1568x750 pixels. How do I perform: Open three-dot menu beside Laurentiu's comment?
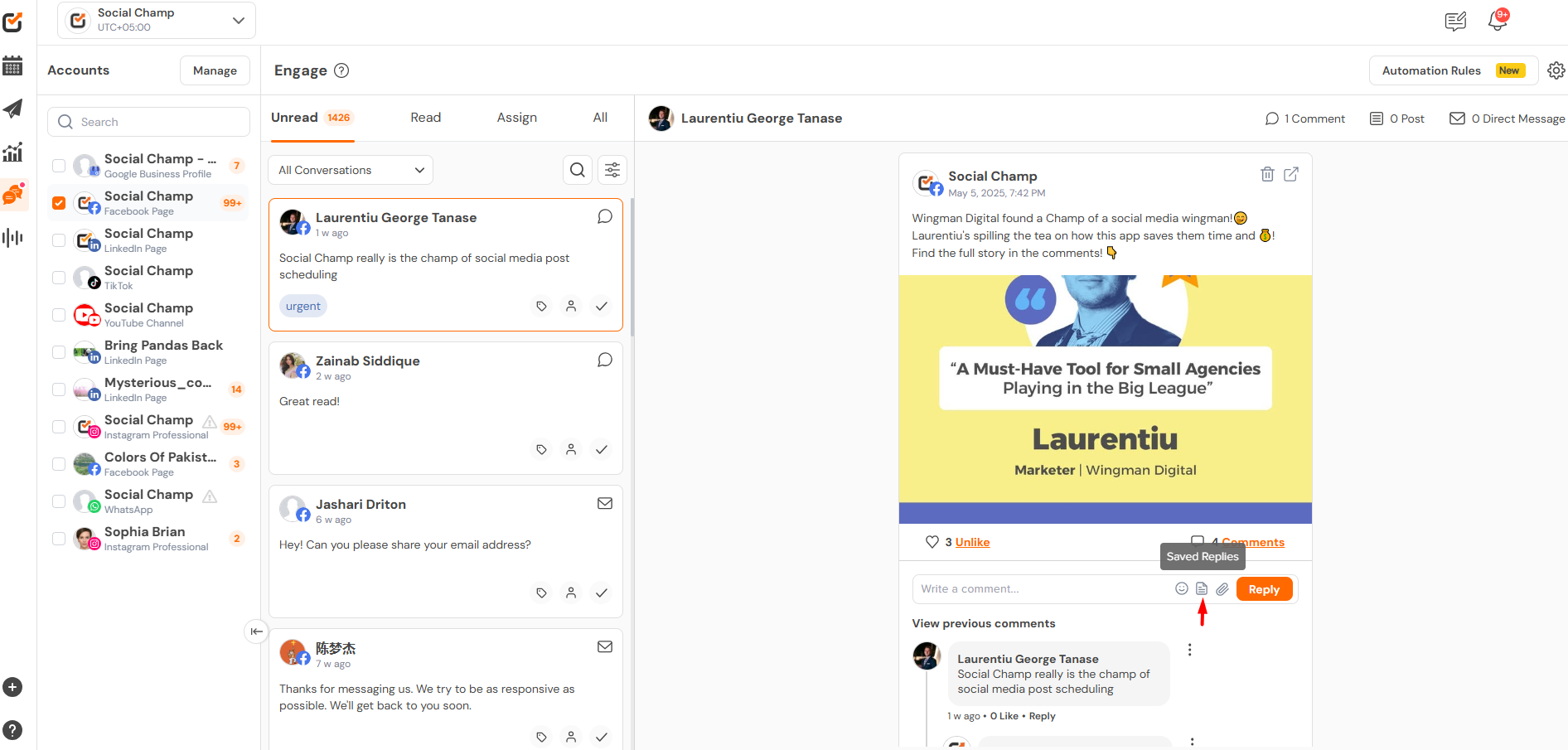pos(1189,650)
